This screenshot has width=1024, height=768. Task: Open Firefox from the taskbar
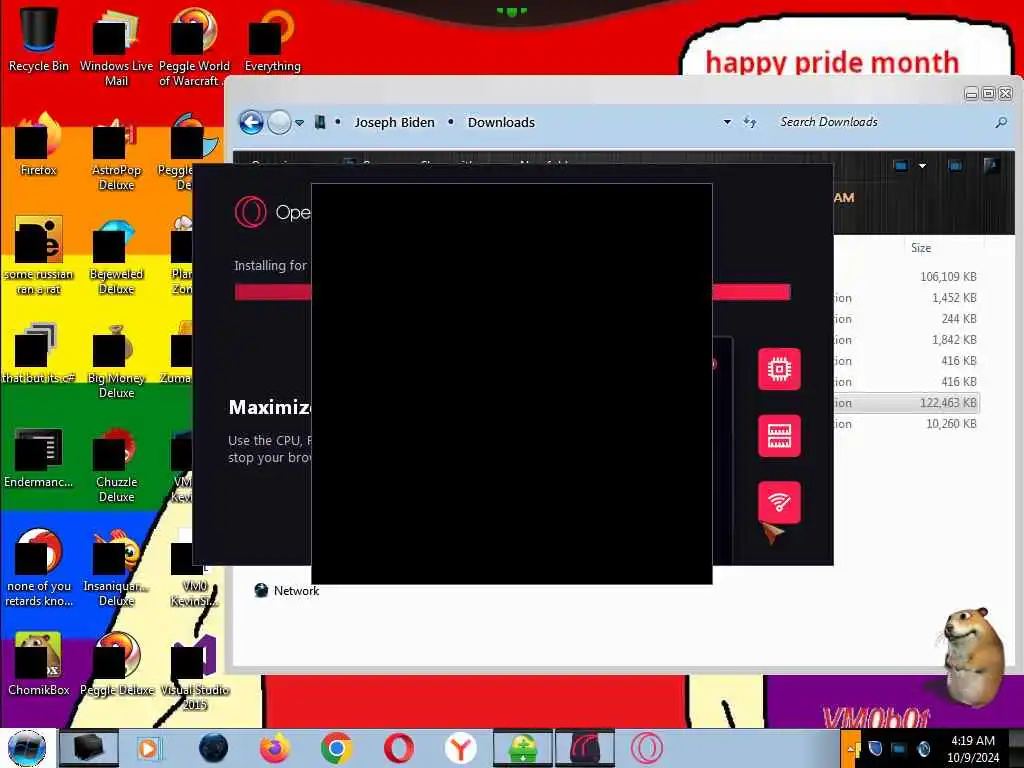tap(274, 748)
